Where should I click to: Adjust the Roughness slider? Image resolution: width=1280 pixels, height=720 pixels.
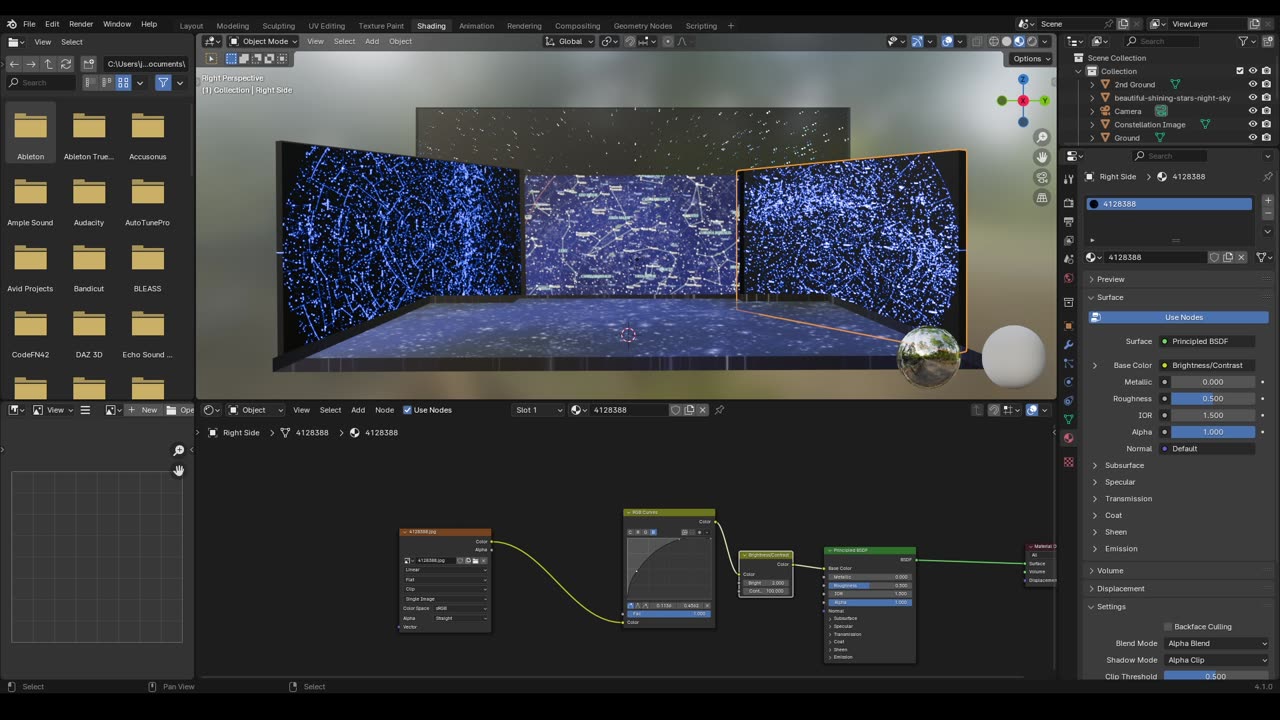coord(1212,399)
